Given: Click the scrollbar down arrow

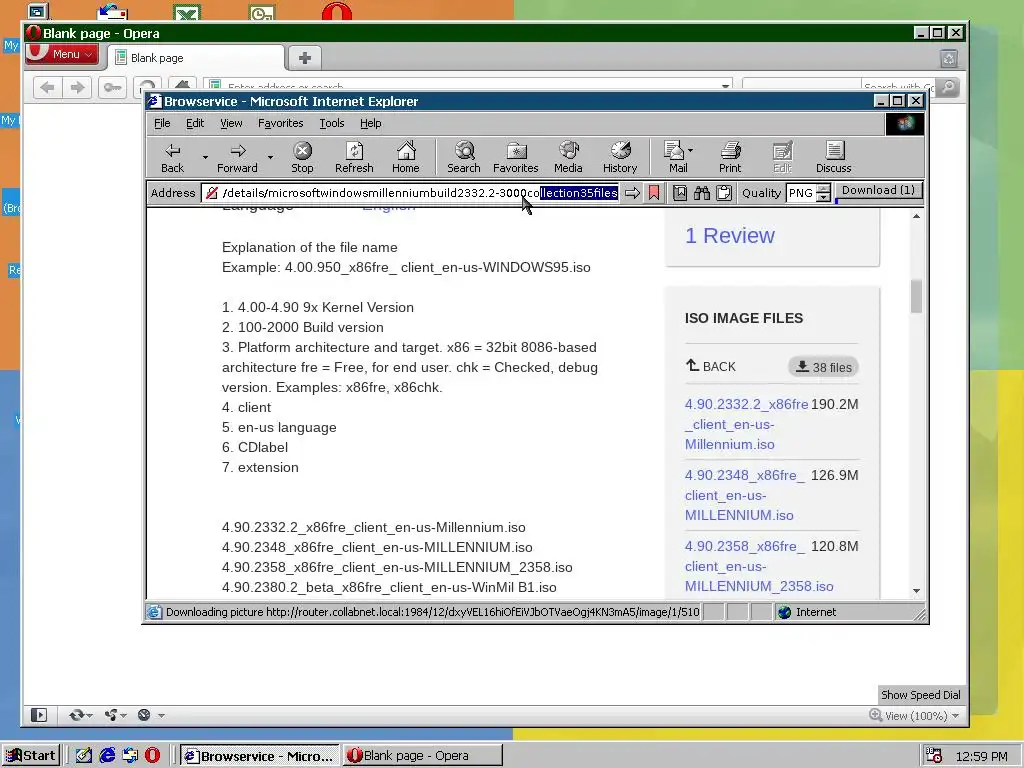Looking at the screenshot, I should point(916,590).
